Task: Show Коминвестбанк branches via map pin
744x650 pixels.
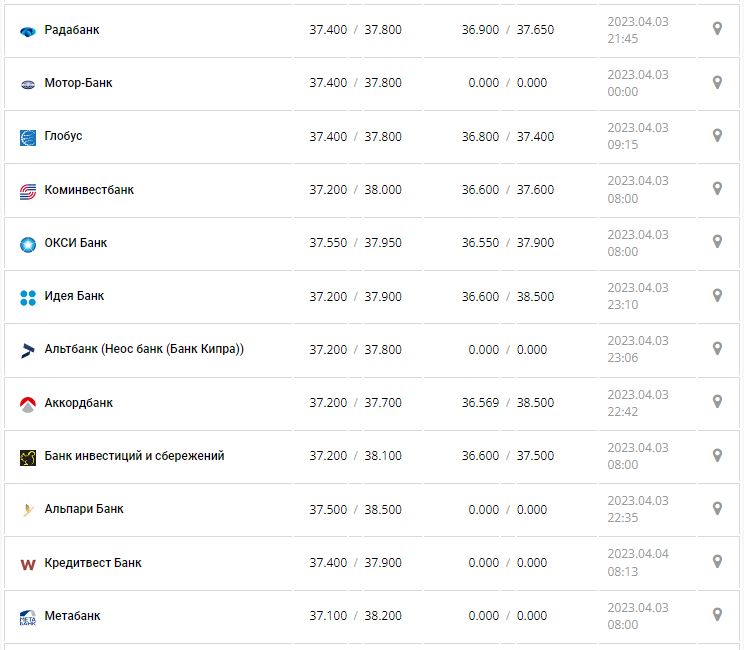Action: click(717, 188)
